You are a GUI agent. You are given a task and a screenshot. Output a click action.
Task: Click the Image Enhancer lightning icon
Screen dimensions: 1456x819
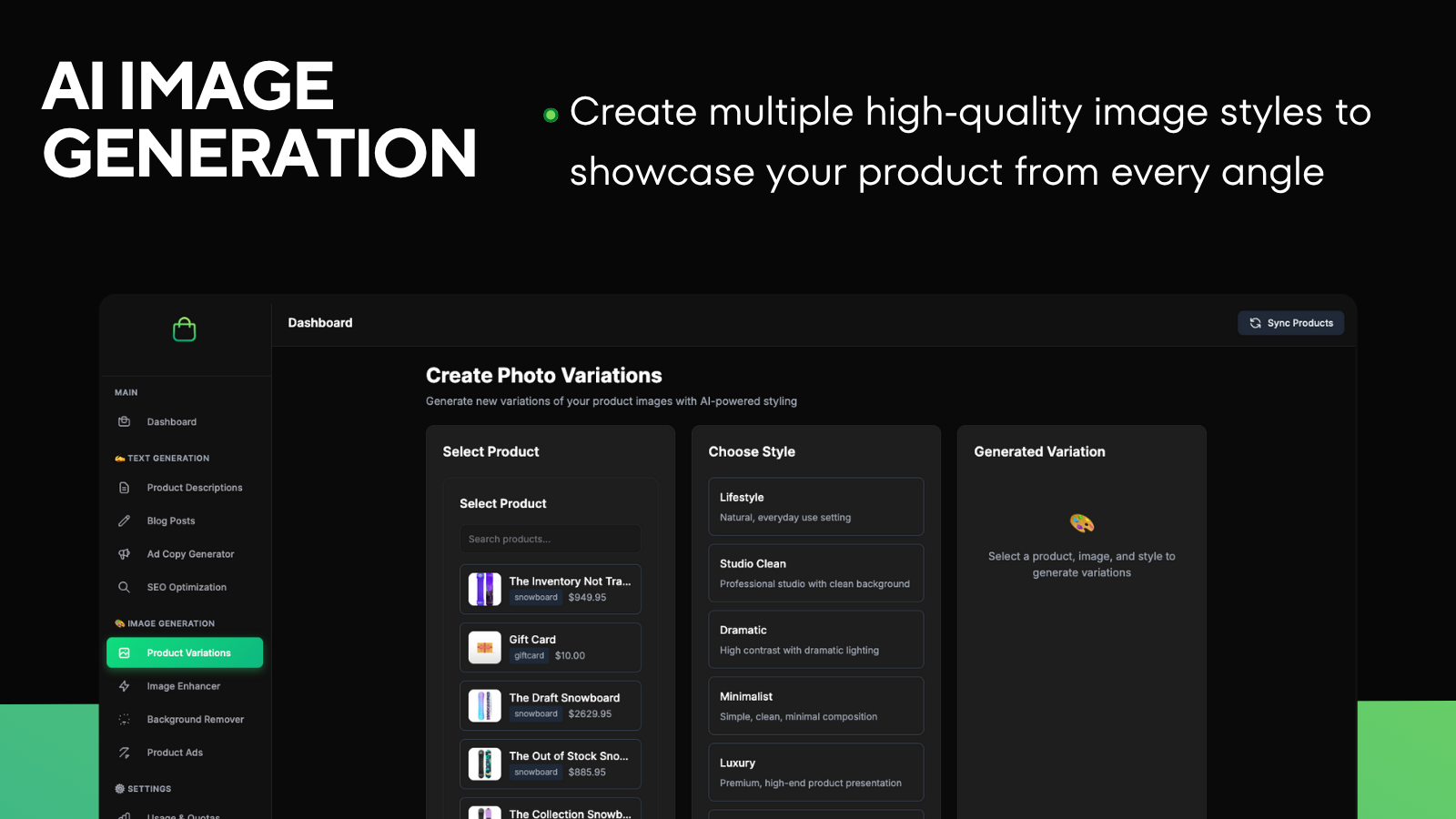point(125,685)
